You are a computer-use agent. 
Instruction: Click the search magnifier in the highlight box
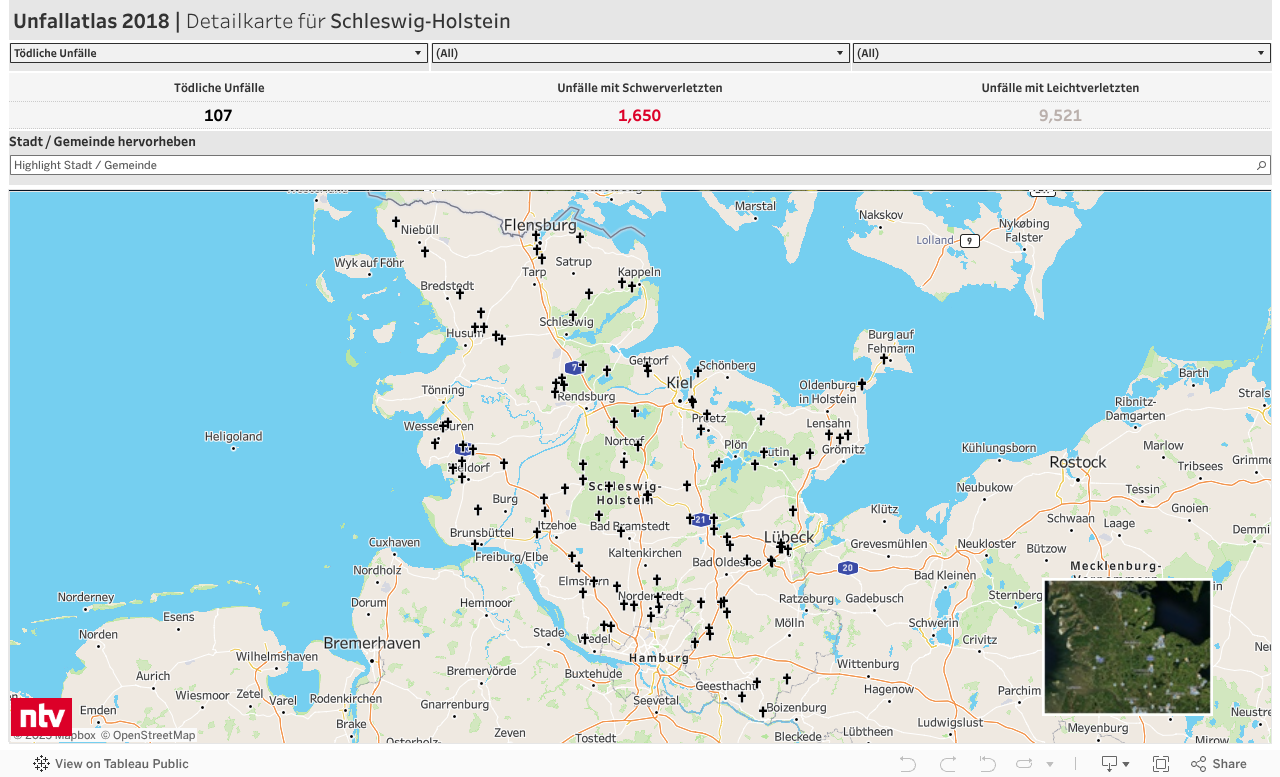pos(1262,165)
